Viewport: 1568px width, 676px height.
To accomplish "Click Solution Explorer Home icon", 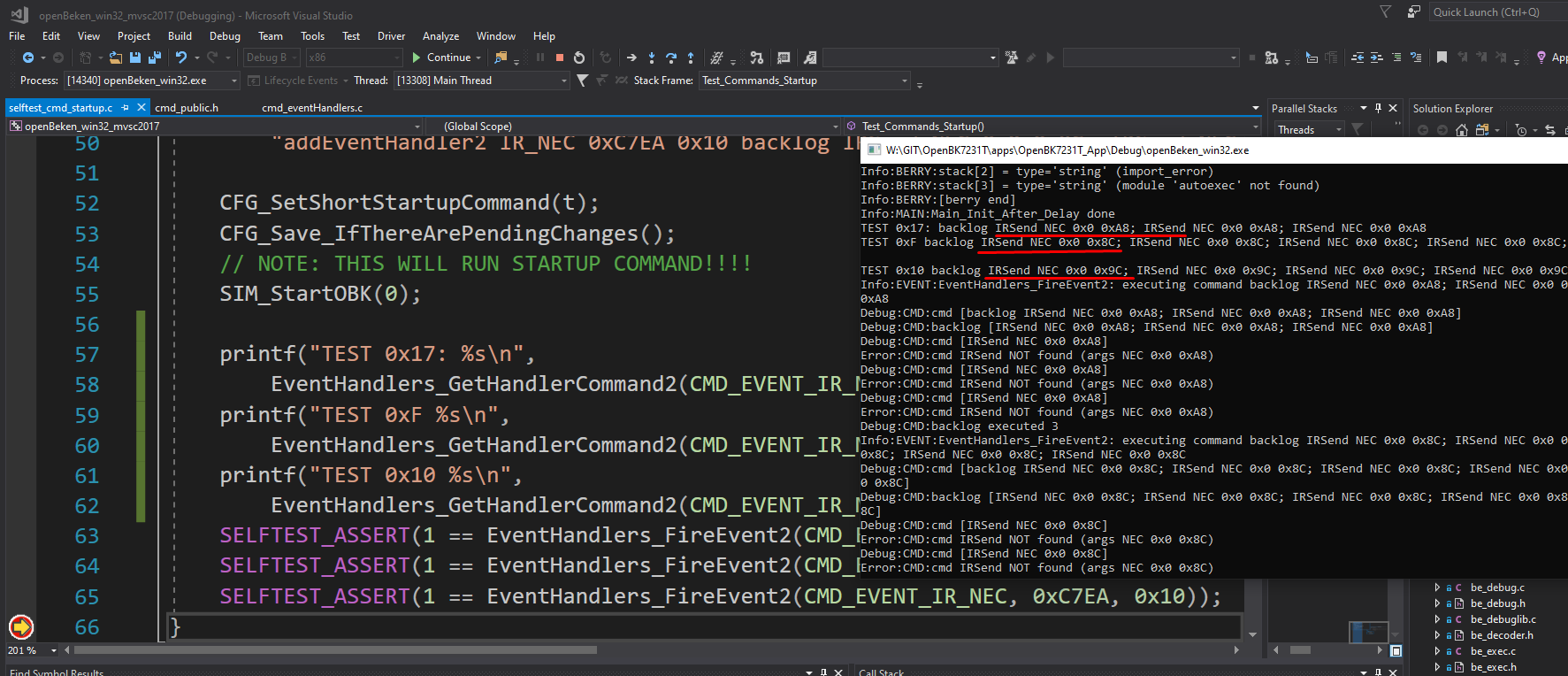I will point(1462,130).
